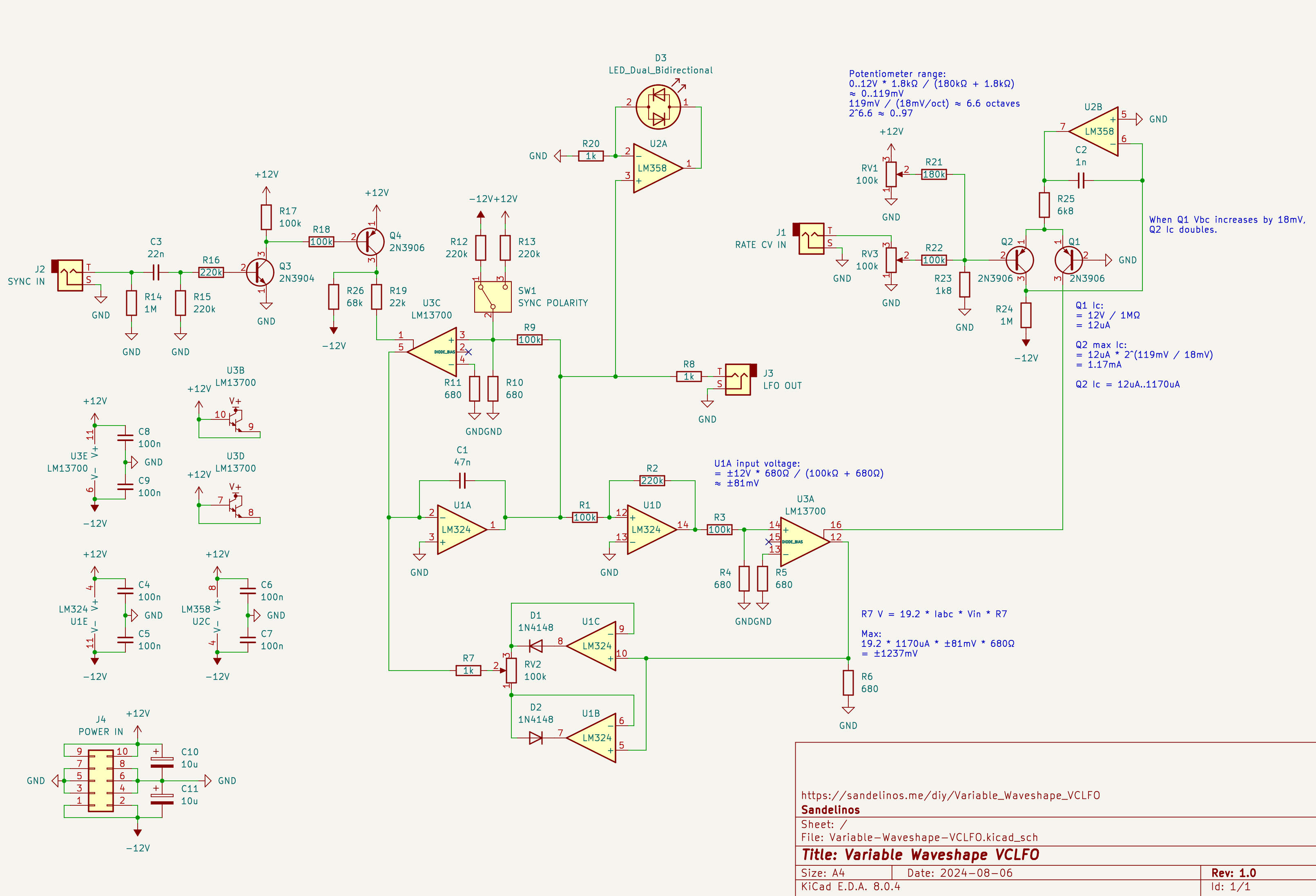Click the U1B LM324 op-amp symbol
Screen dimensions: 1316x896
click(591, 738)
